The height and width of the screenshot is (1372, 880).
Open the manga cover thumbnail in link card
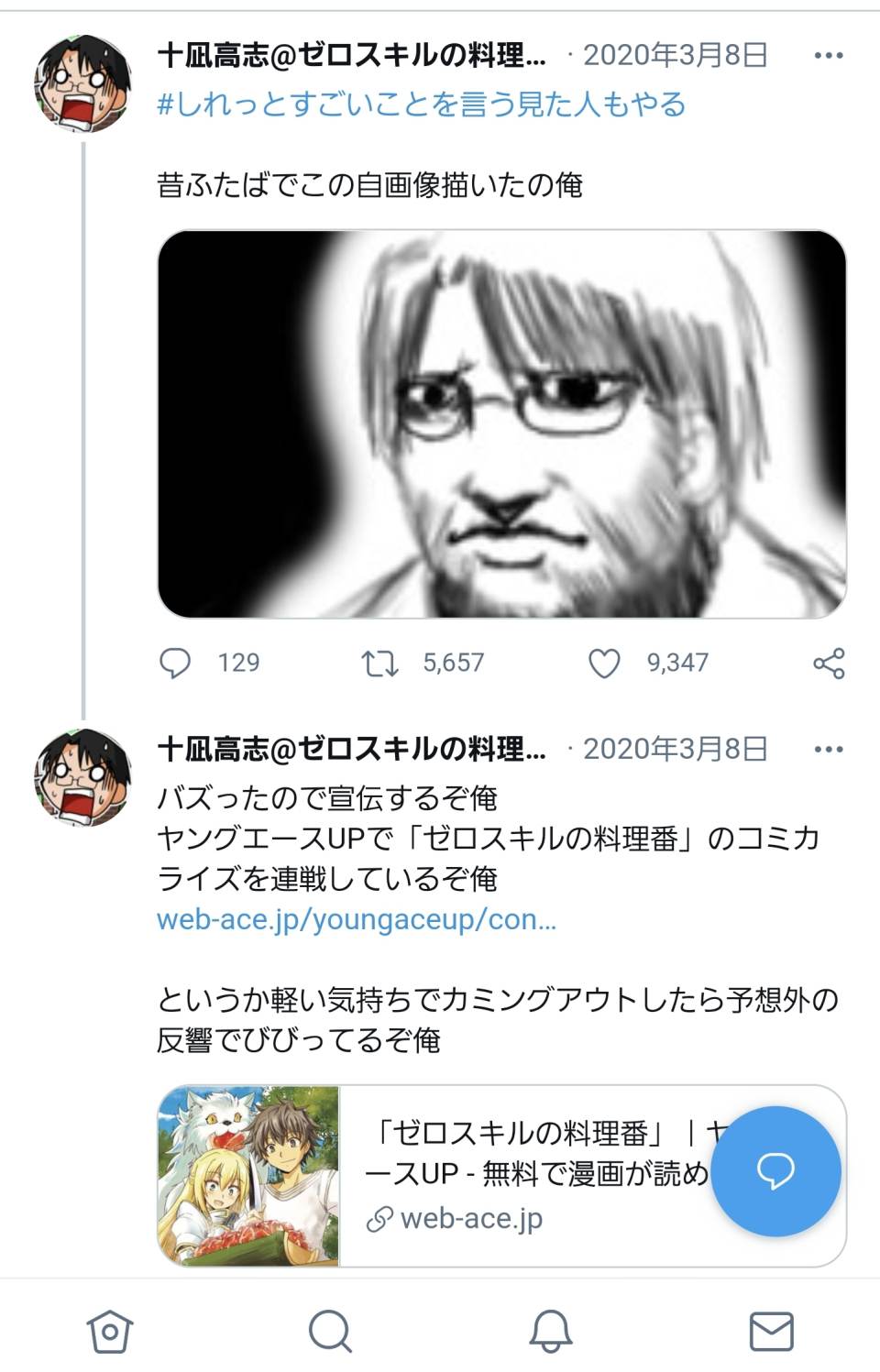click(248, 1176)
